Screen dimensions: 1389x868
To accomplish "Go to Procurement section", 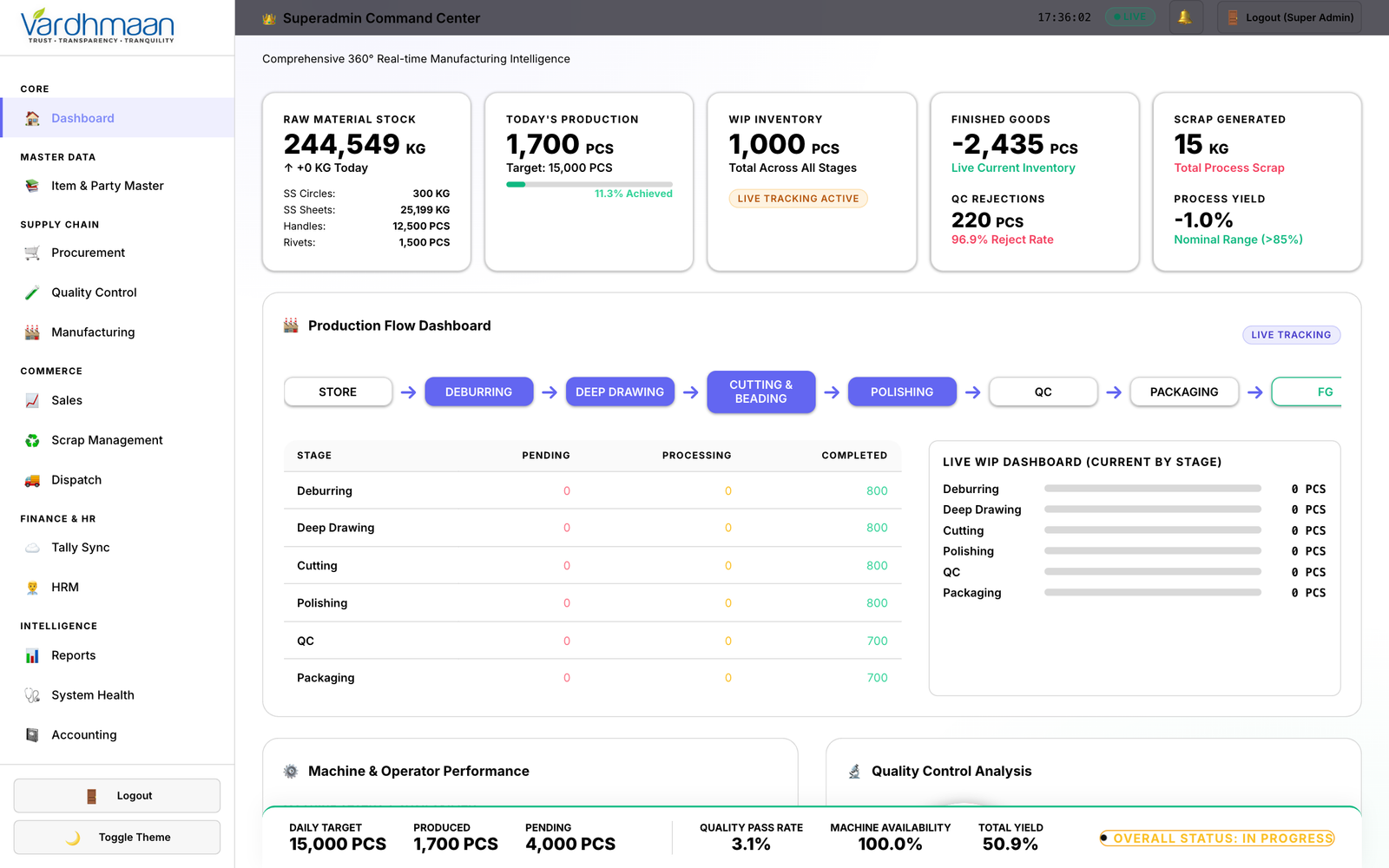I will click(117, 253).
